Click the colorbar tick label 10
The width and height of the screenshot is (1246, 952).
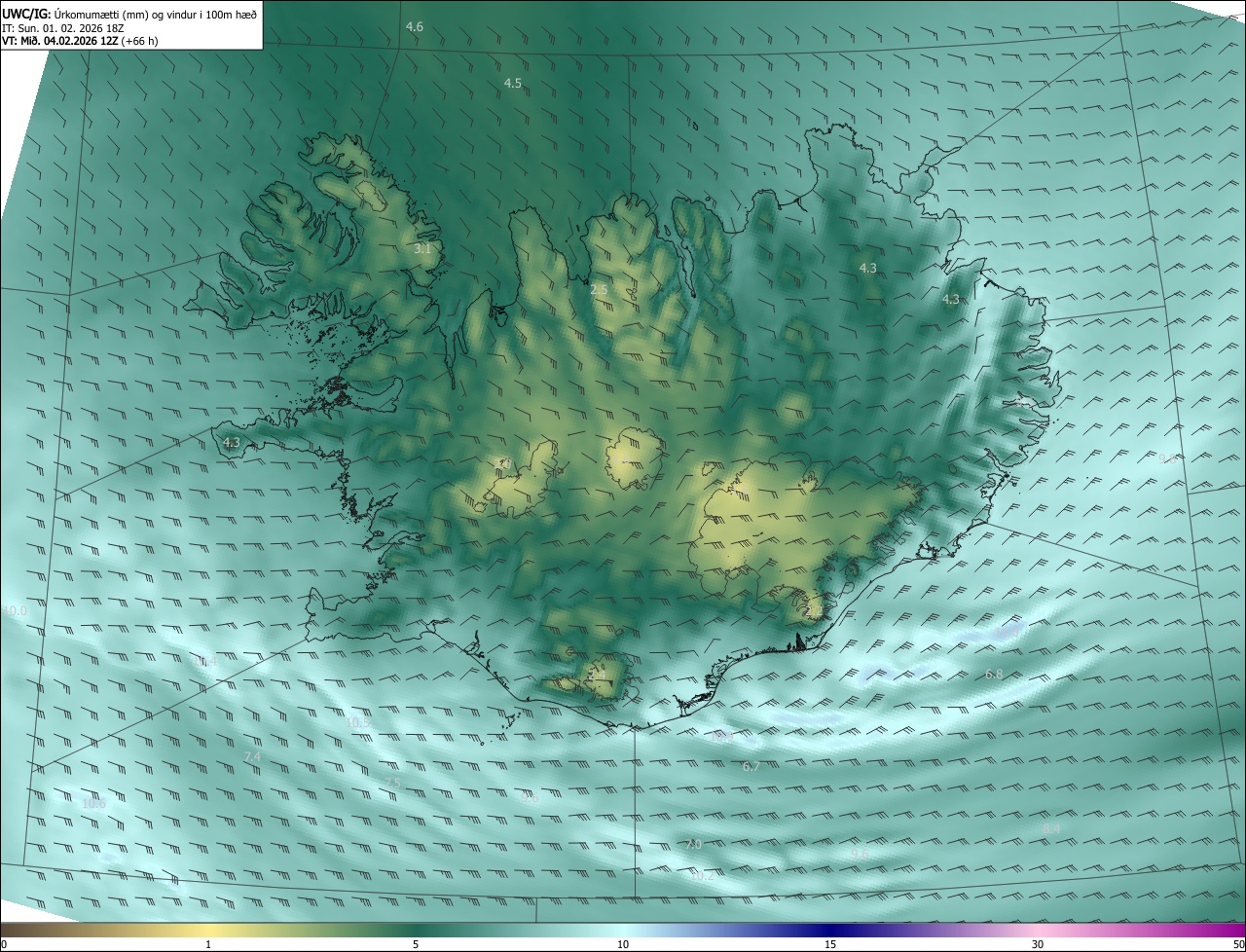[x=623, y=944]
